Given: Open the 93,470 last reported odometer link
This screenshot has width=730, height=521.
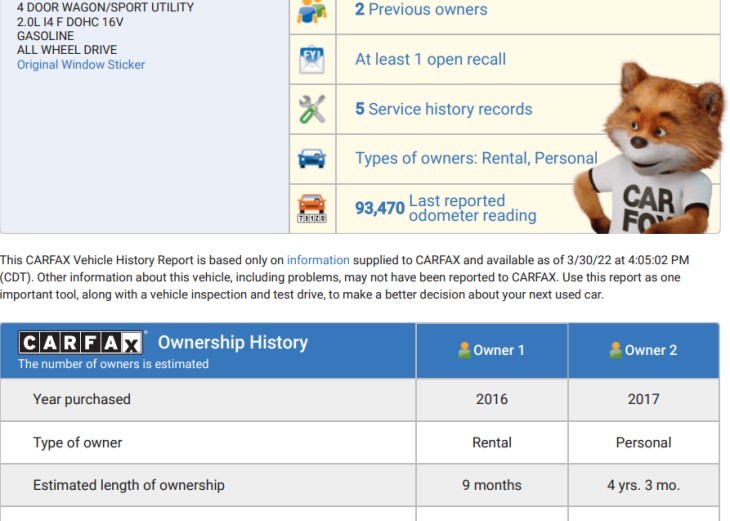Looking at the screenshot, I should [x=446, y=208].
